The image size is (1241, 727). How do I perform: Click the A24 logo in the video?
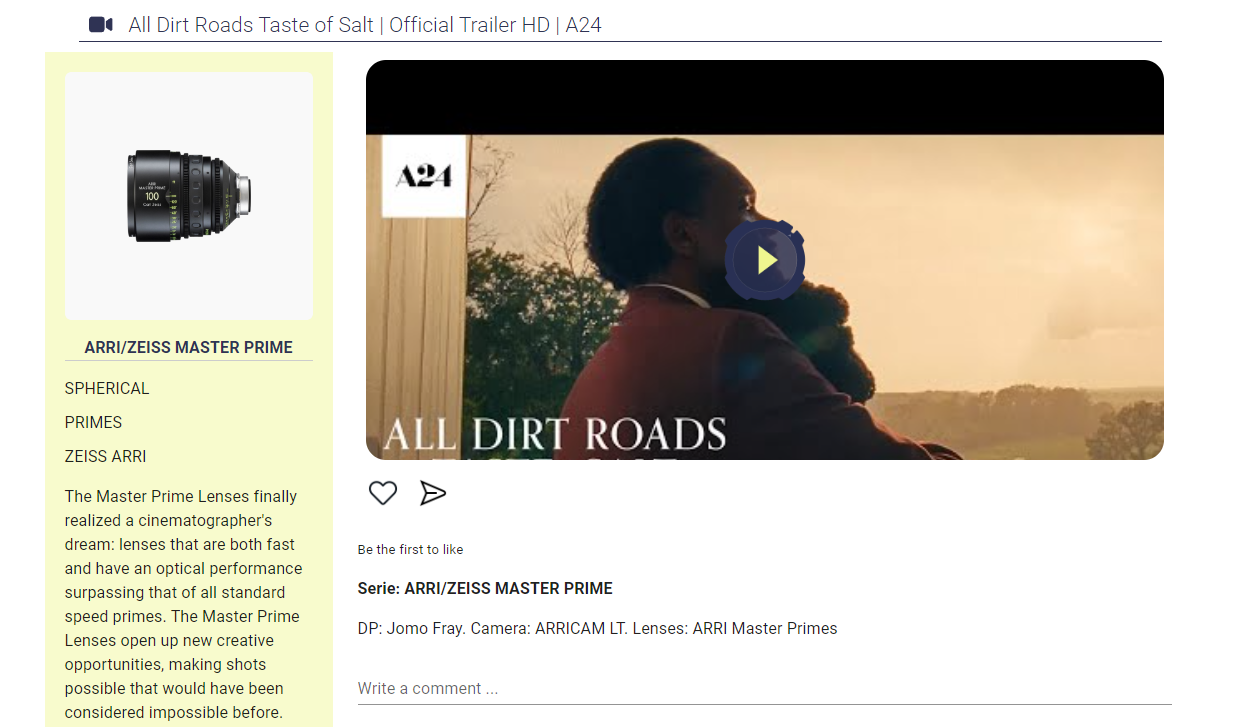(x=424, y=176)
